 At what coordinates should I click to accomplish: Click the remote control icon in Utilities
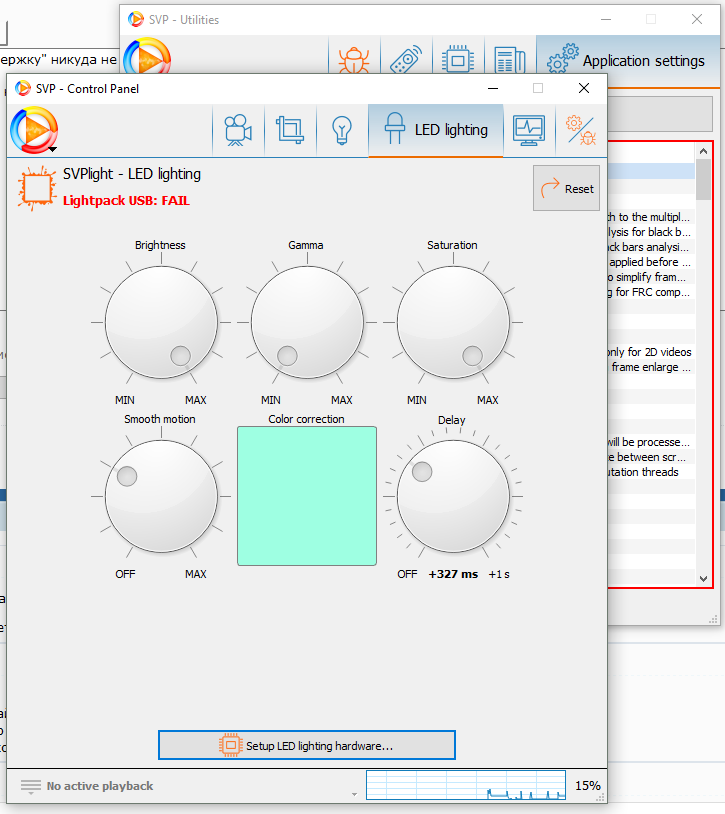point(405,61)
